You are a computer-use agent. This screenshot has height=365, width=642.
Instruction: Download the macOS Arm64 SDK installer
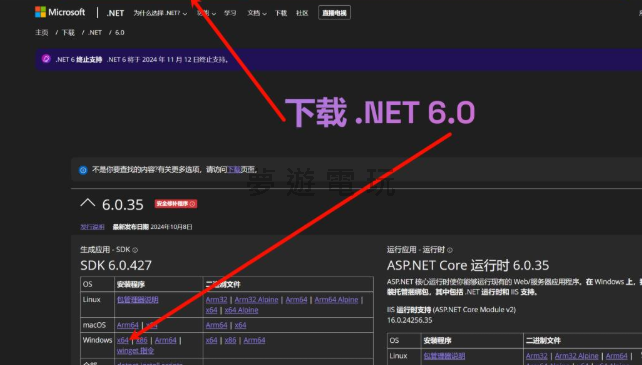(127, 325)
